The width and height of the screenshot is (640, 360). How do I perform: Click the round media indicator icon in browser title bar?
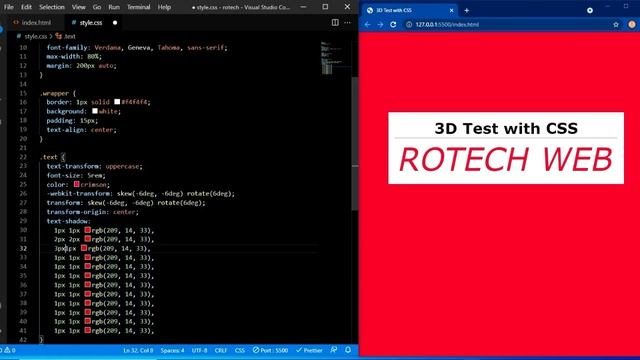point(590,10)
